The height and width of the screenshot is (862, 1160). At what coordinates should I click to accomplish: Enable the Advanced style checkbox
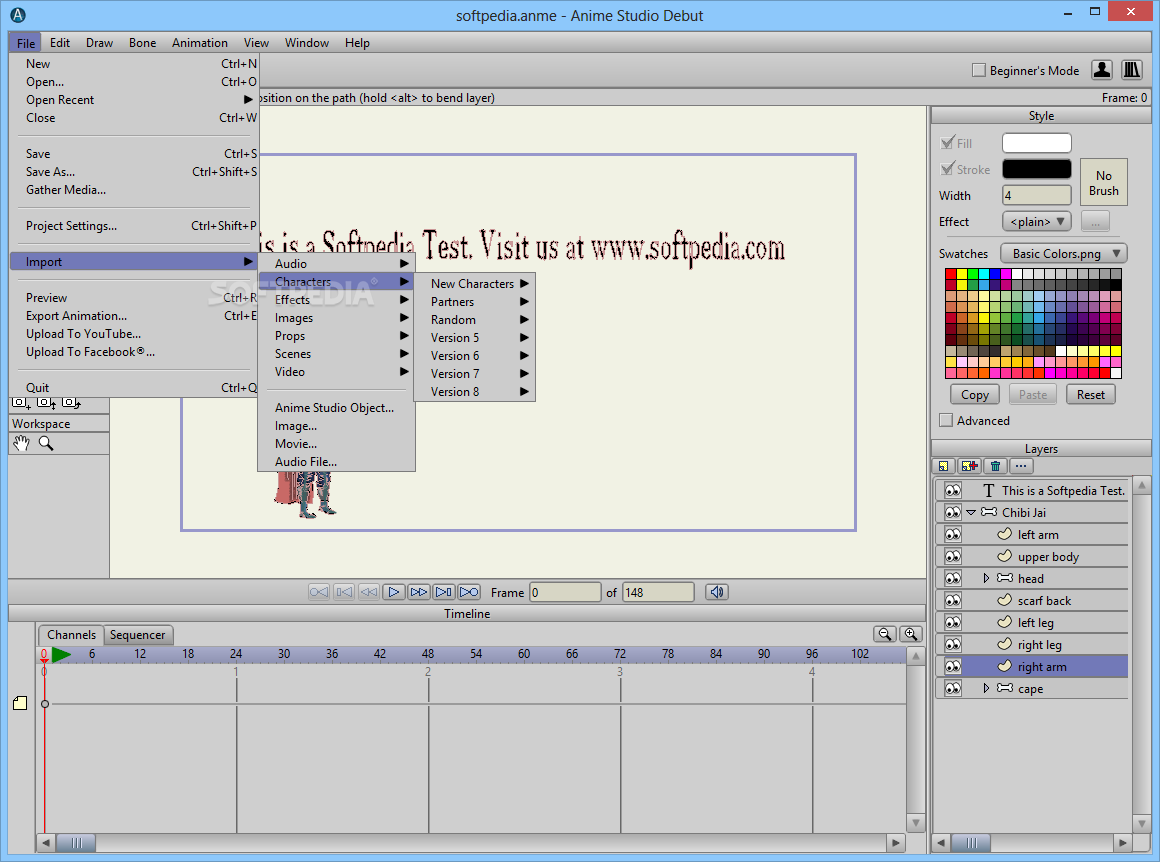point(945,420)
